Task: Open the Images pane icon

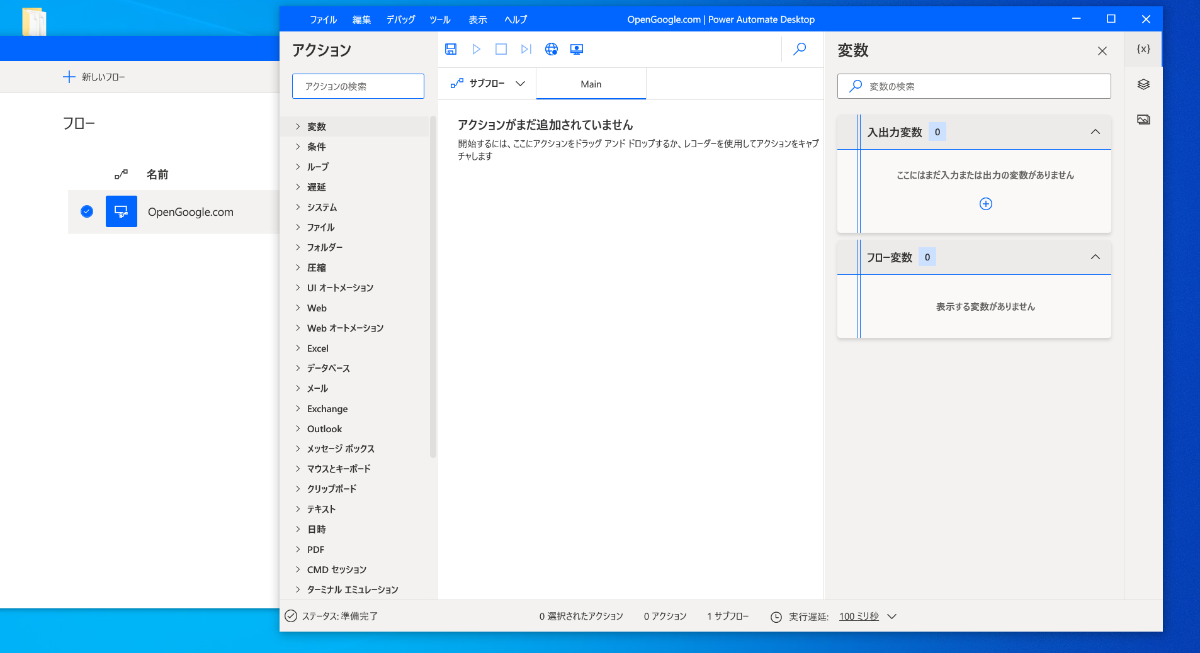Action: [1144, 119]
